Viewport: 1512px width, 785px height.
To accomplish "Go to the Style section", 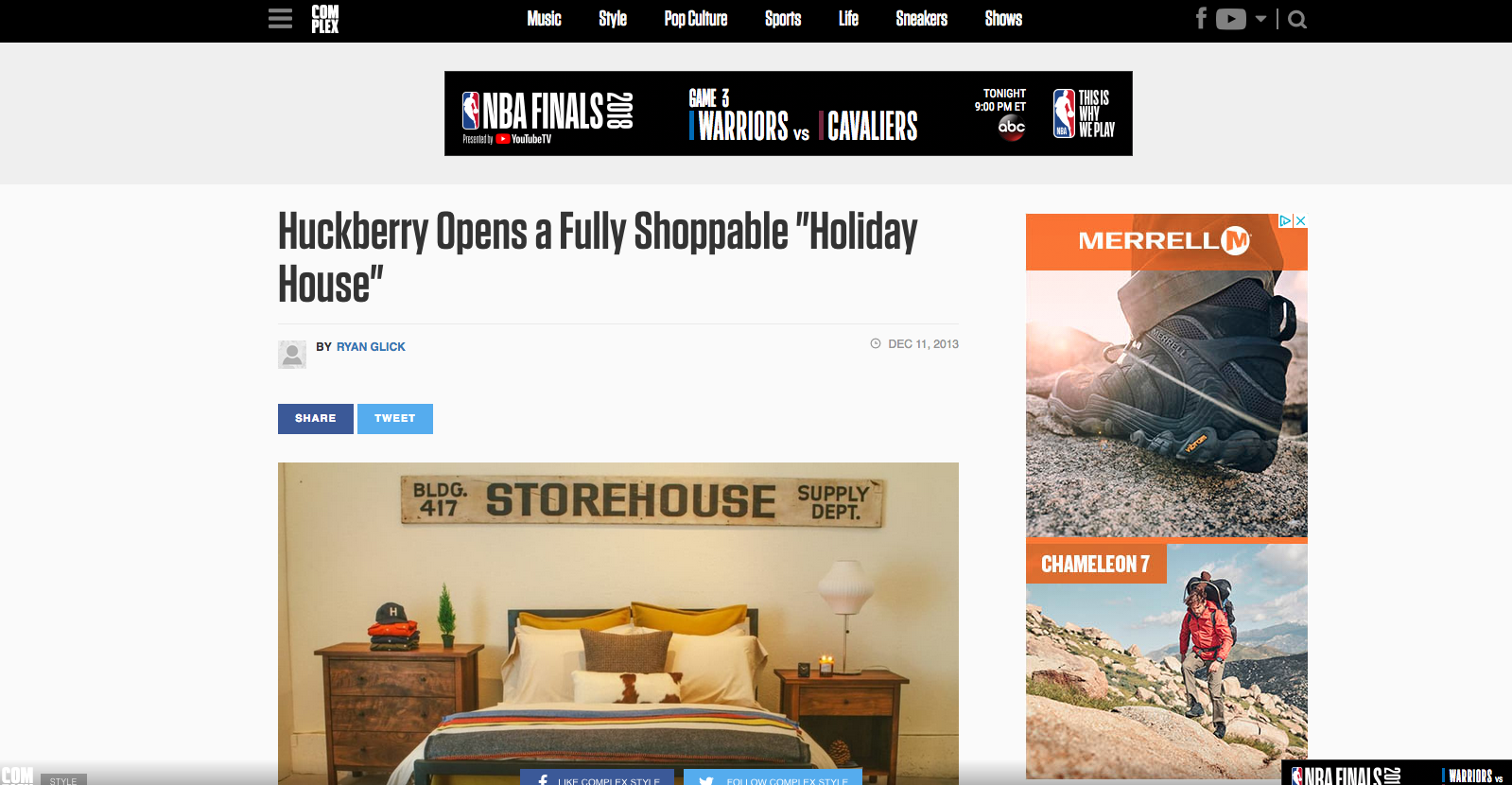I will pyautogui.click(x=613, y=19).
